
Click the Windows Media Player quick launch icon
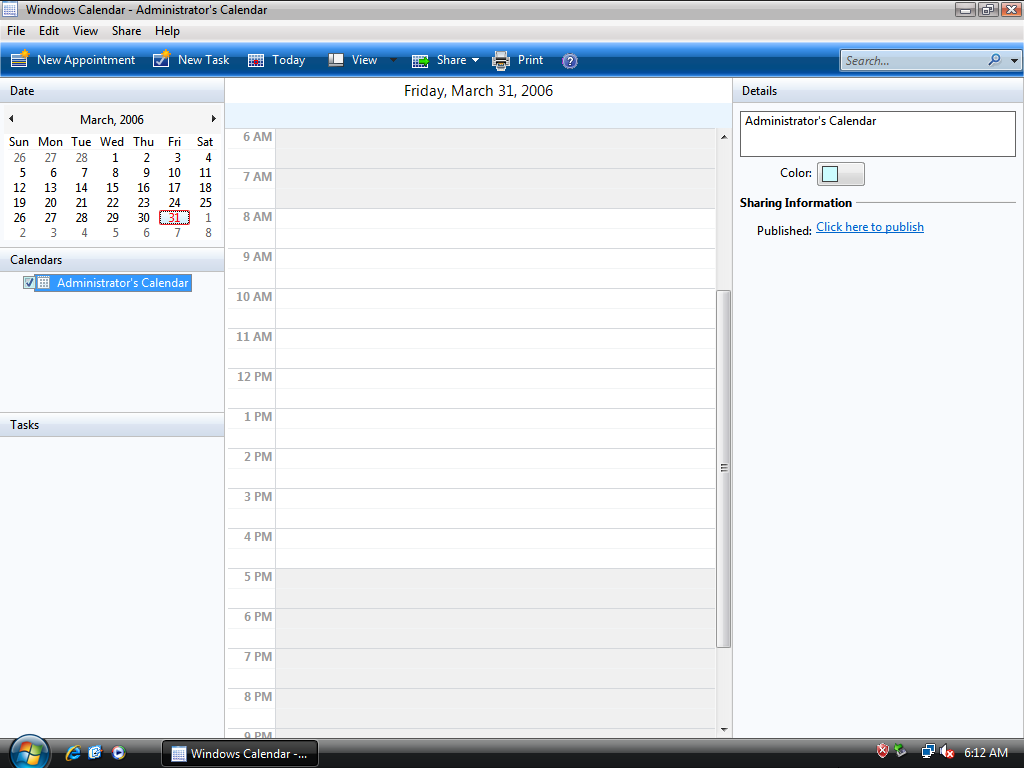click(x=118, y=752)
